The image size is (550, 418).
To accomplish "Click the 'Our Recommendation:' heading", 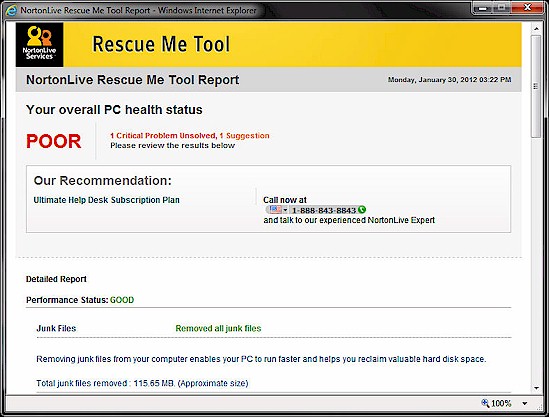I will tap(103, 181).
